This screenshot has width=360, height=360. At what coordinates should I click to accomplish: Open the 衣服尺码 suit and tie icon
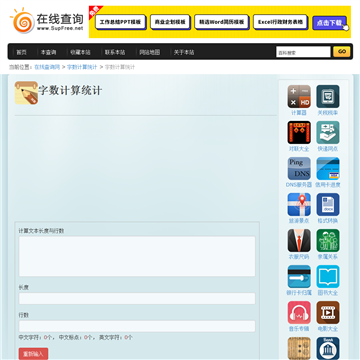299,240
